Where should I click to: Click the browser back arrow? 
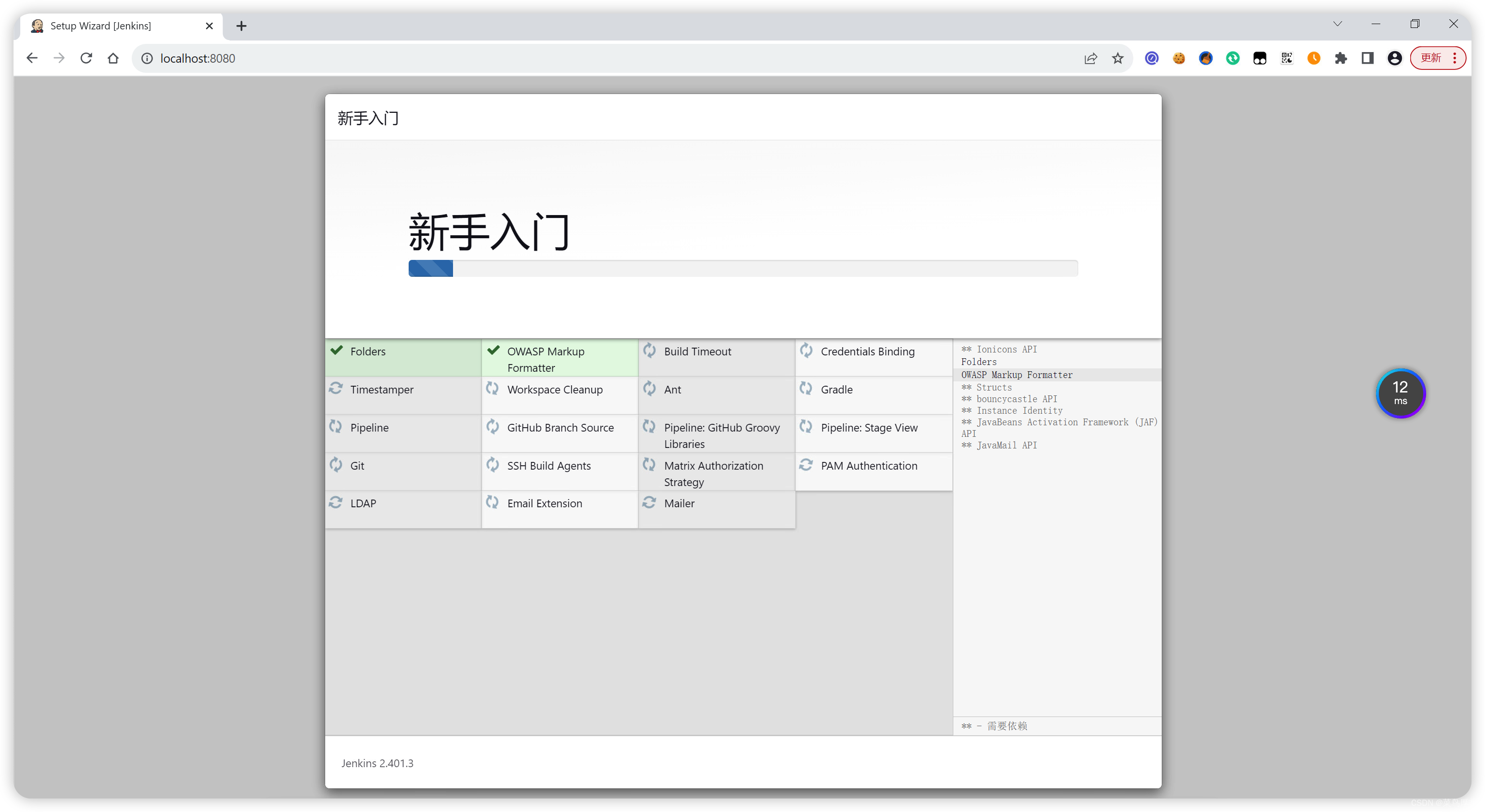[32, 58]
